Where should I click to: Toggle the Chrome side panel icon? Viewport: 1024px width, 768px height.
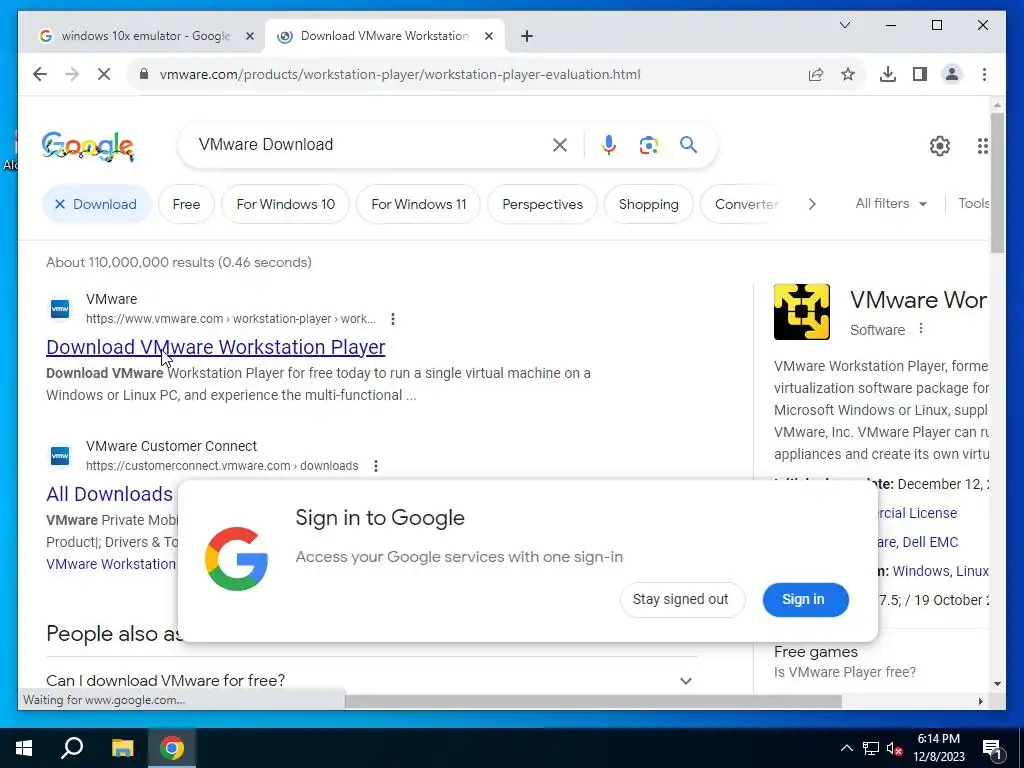(x=920, y=74)
